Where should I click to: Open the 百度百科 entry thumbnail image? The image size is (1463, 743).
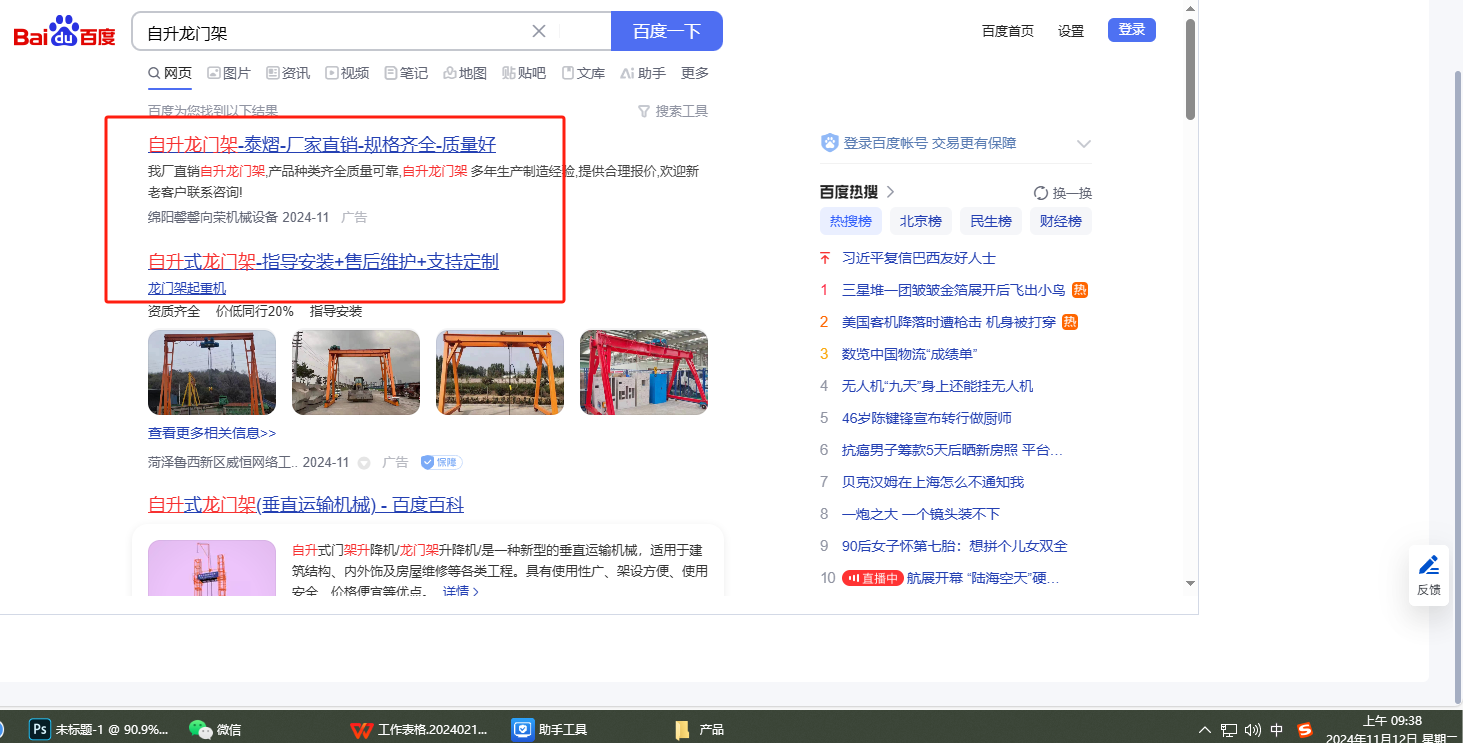[212, 568]
